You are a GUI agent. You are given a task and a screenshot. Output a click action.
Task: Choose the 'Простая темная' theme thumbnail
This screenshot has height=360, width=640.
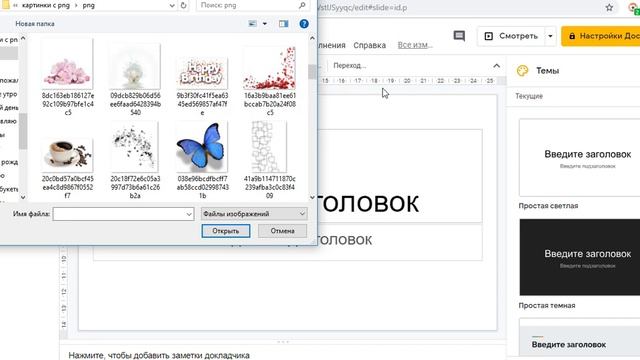[580, 257]
